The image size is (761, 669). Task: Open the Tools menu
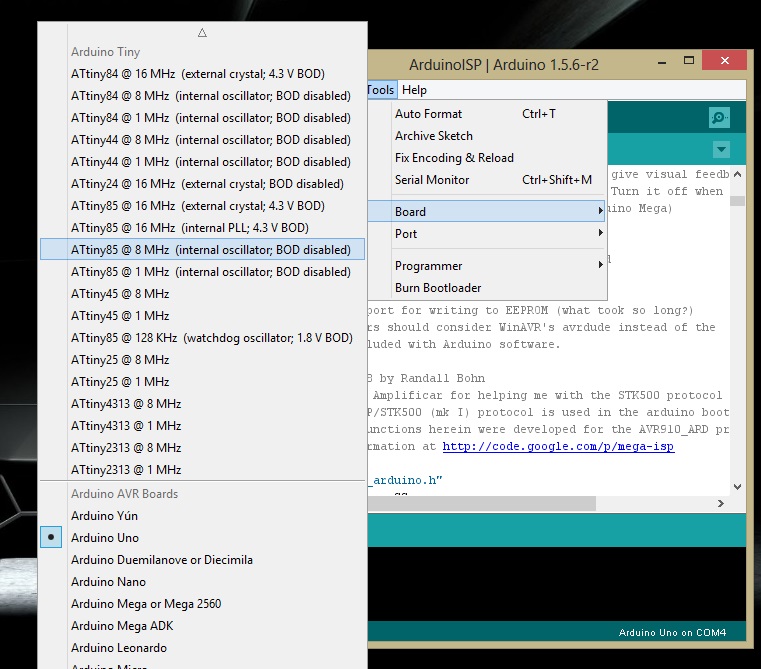382,90
